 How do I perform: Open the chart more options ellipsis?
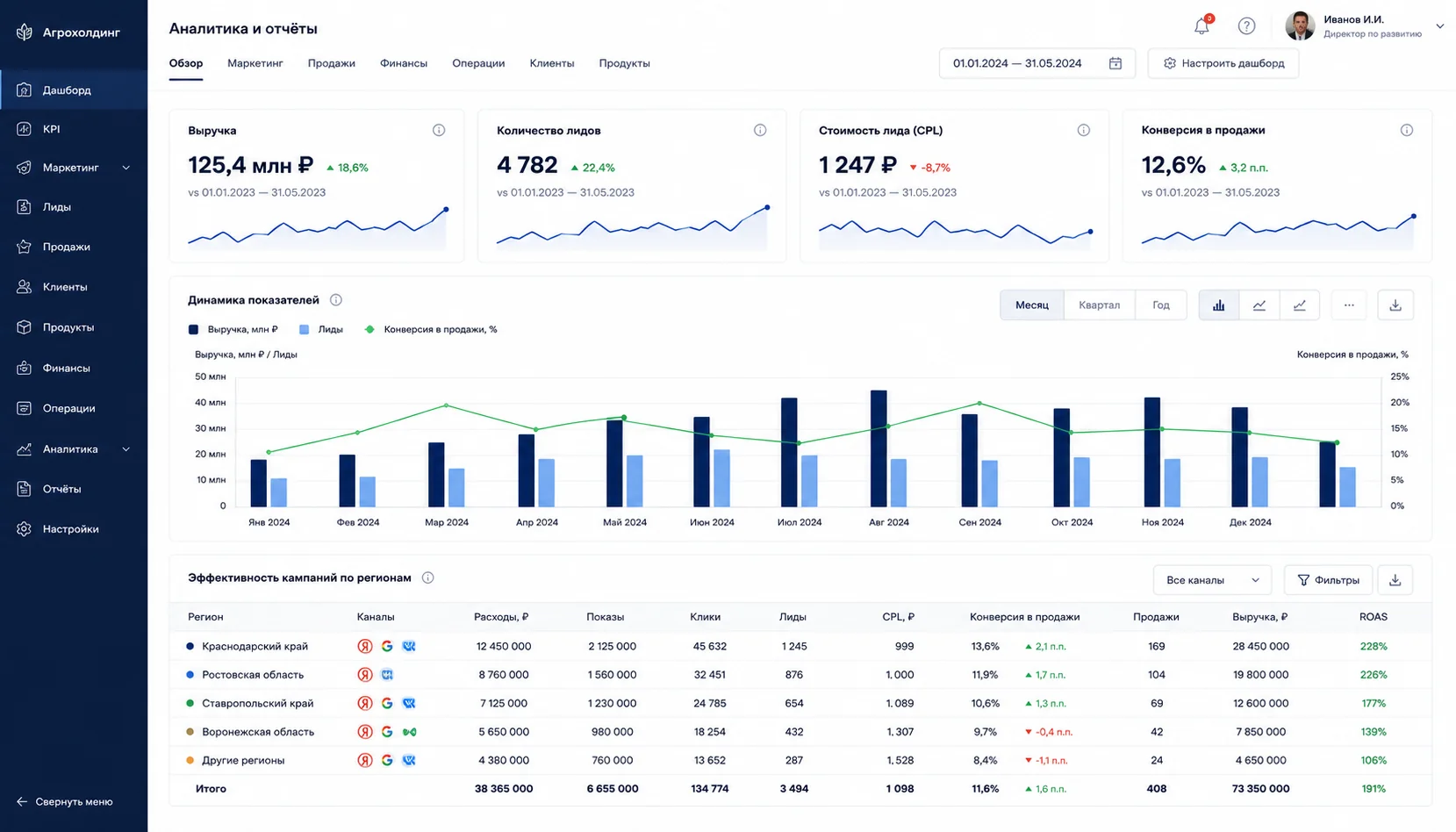[1349, 305]
